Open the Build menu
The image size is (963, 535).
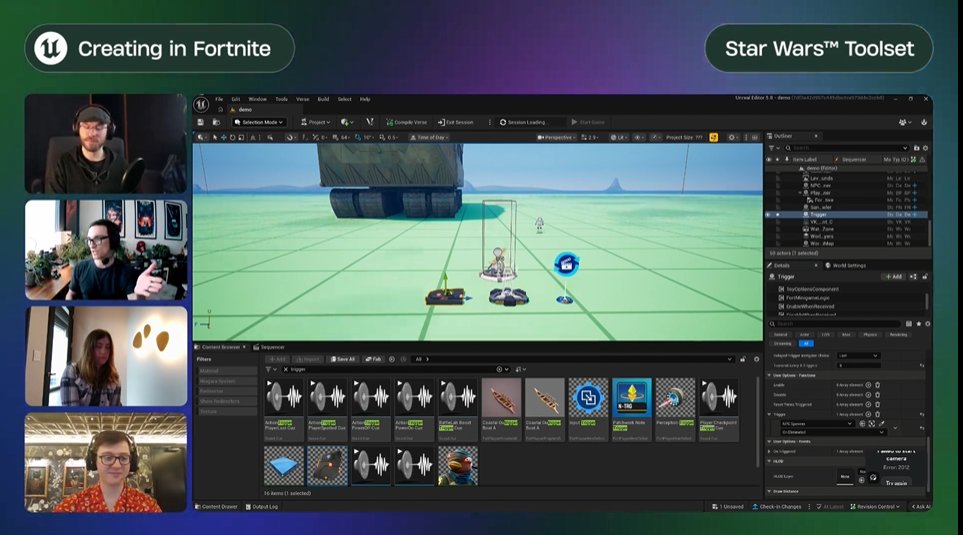coord(324,99)
